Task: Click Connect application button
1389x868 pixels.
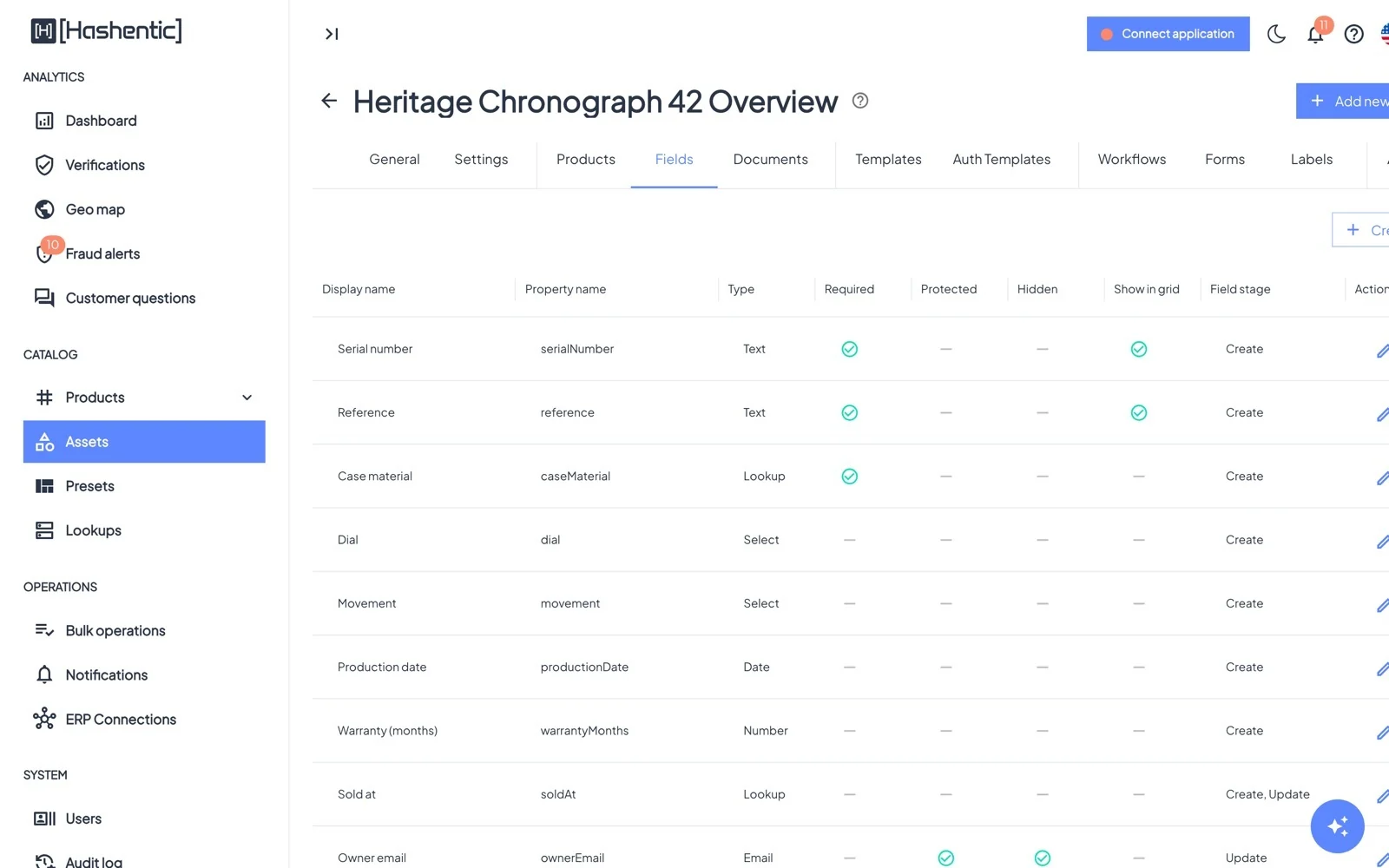Action: coord(1168,34)
